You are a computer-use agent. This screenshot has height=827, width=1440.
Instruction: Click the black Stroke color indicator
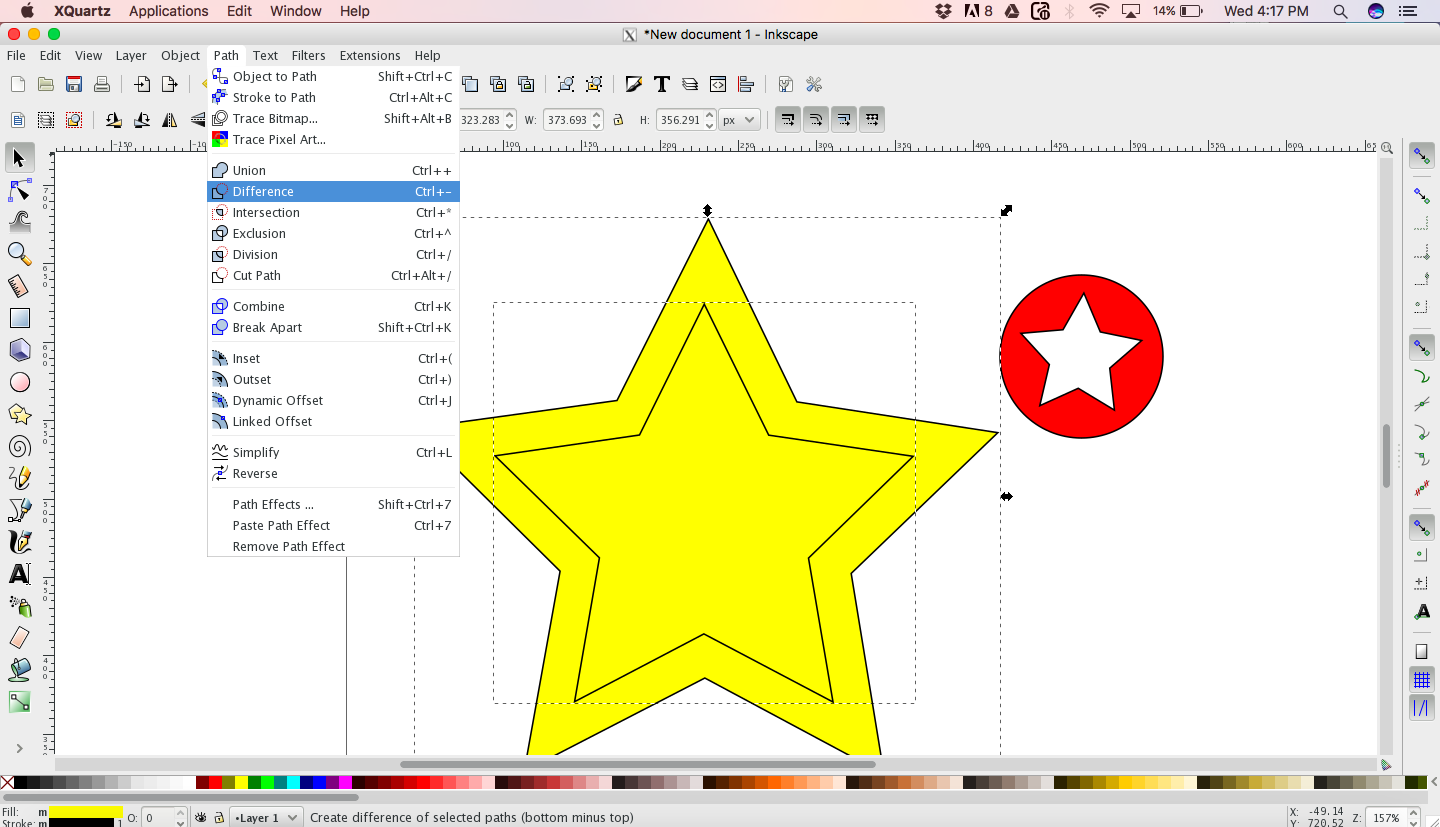(81, 823)
